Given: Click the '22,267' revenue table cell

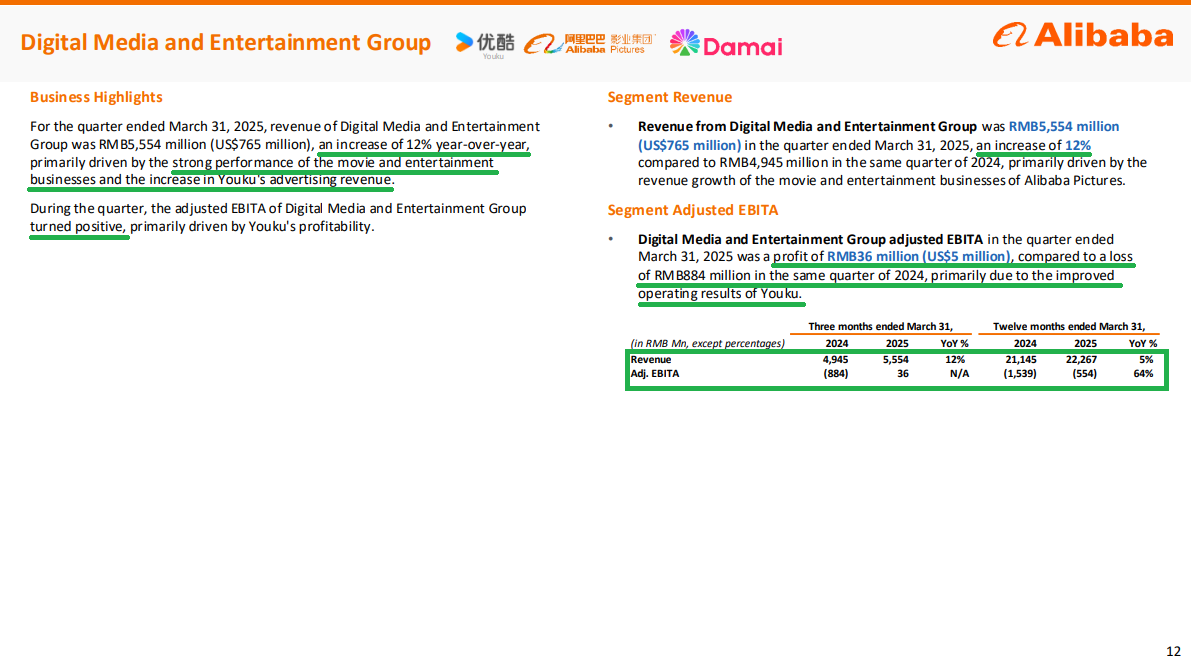Looking at the screenshot, I should pos(1081,360).
